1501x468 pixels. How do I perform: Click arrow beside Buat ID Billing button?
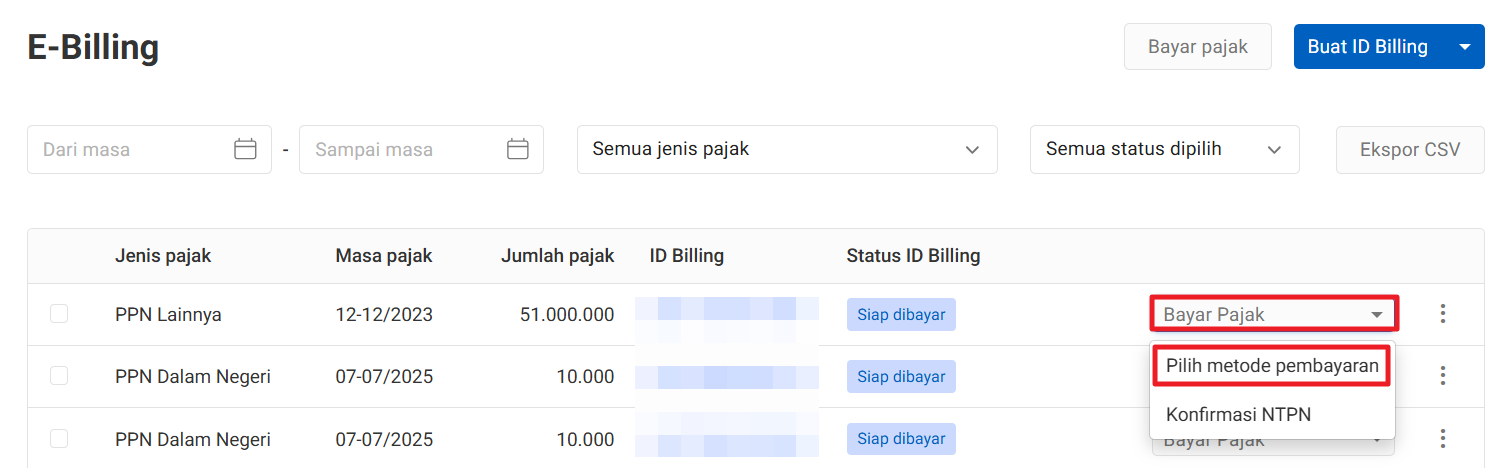click(1465, 47)
